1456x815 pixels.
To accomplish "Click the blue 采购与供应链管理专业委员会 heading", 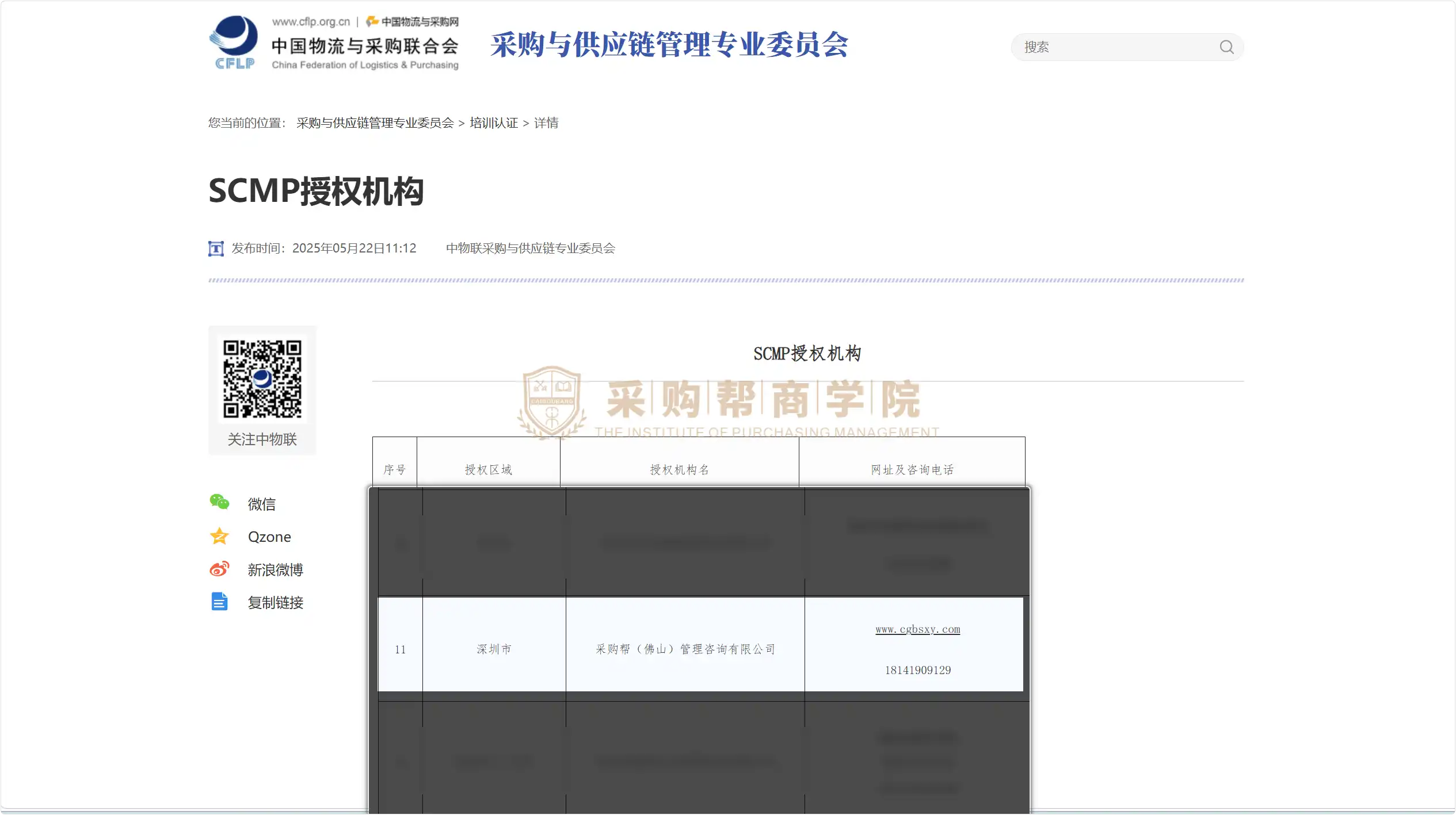I will 669,45.
